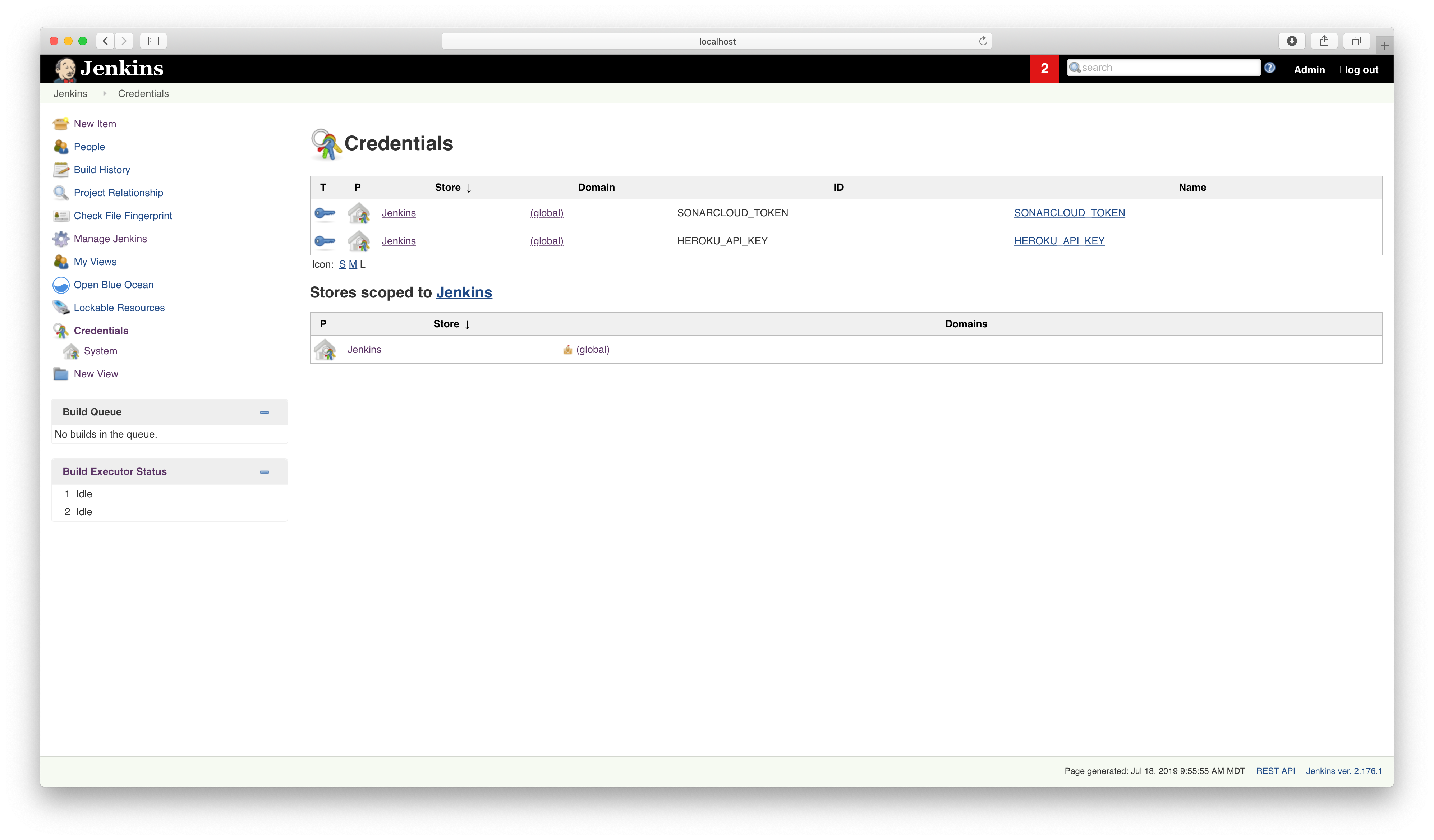Click the search help question-mark icon
This screenshot has height=840, width=1434.
pos(1269,68)
